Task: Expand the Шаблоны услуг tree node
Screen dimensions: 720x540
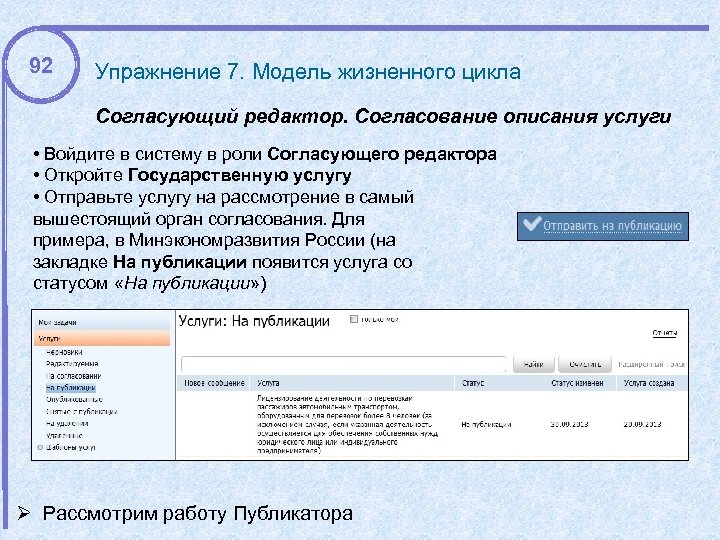Action: [40, 447]
